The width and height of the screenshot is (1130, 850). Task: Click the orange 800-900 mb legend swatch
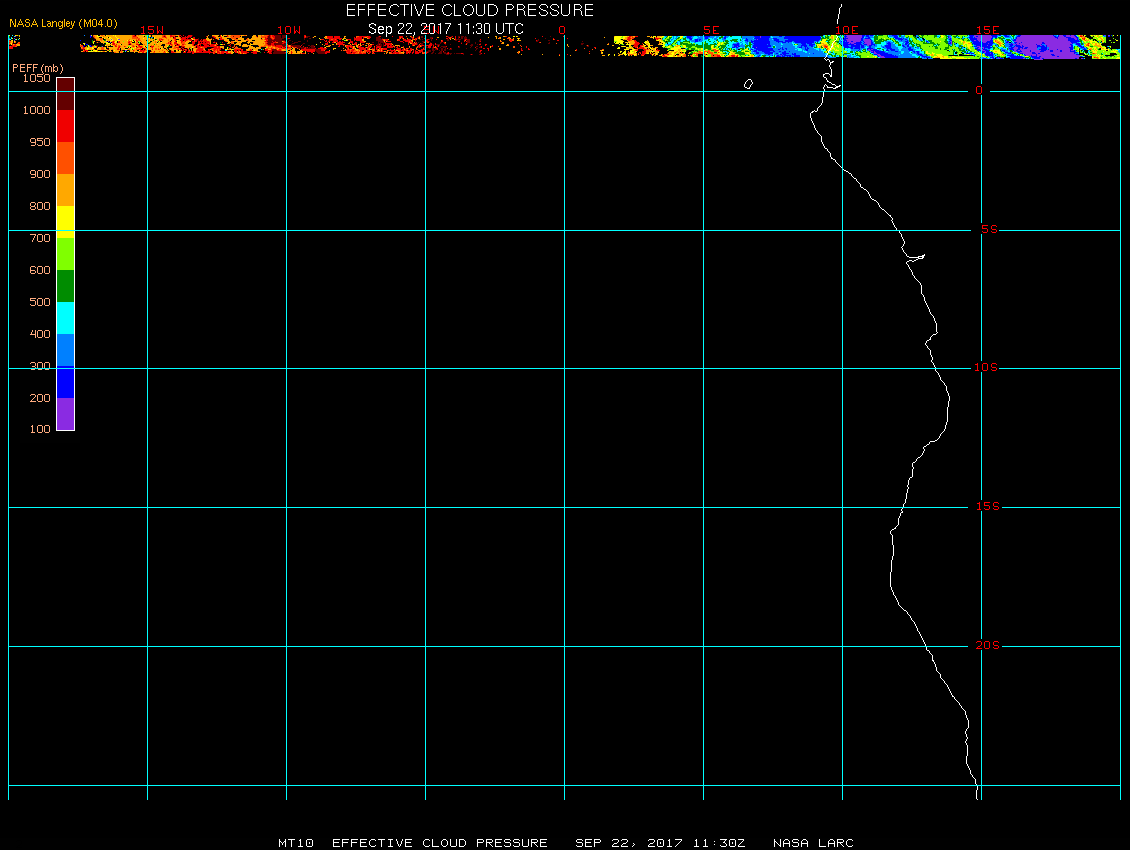point(65,190)
